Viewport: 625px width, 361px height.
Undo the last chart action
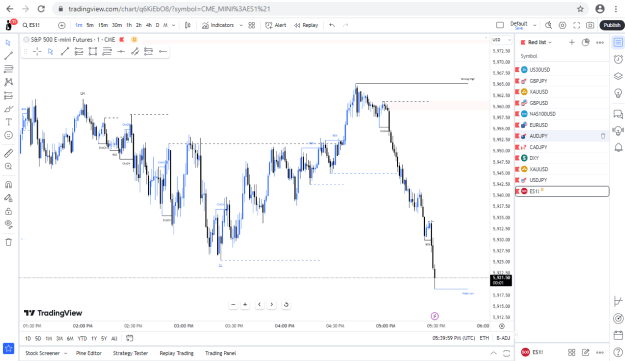tap(332, 25)
